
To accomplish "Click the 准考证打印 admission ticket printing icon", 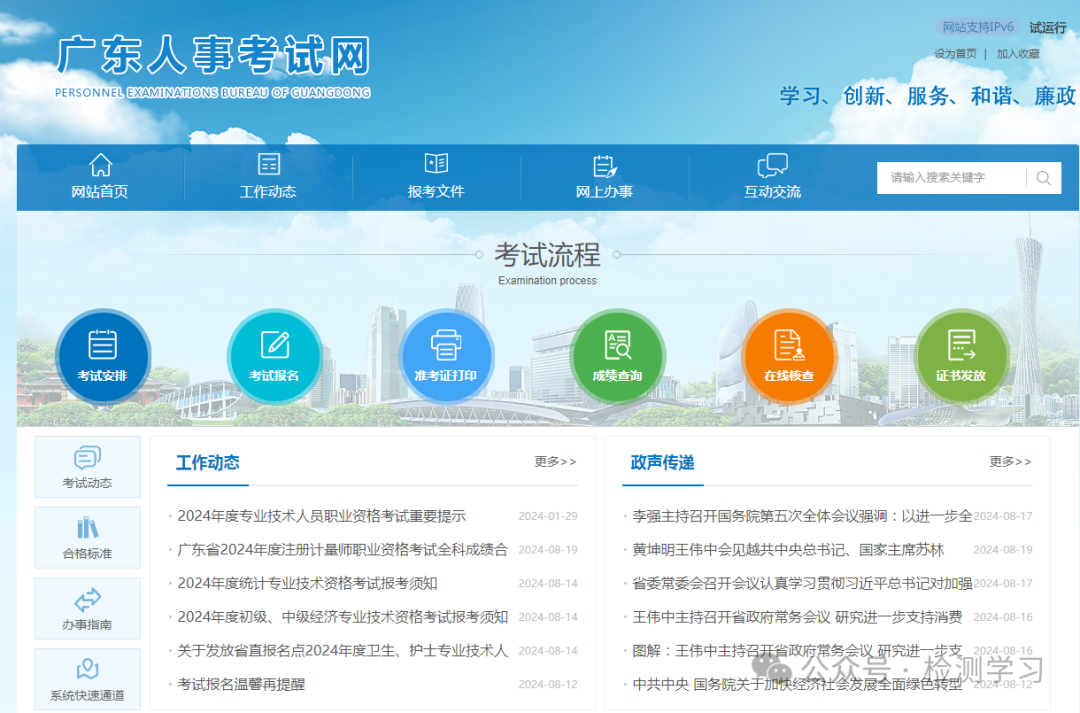I will (447, 355).
